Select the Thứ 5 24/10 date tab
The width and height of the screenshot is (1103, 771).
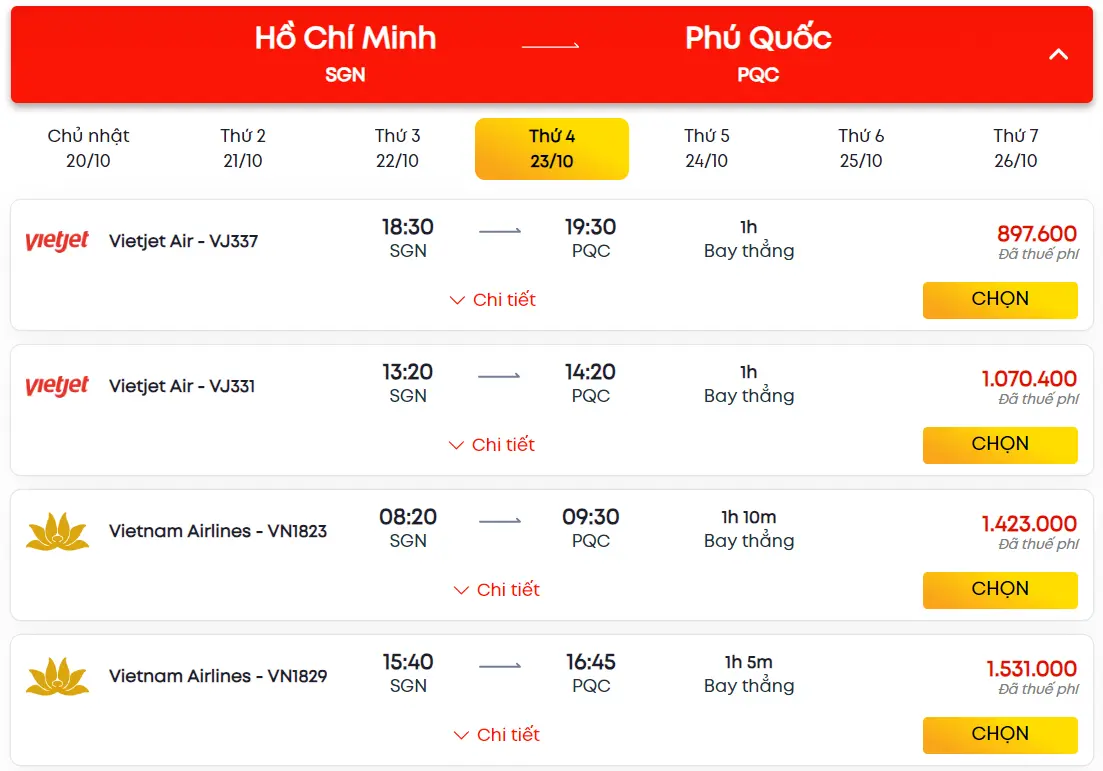pos(706,148)
